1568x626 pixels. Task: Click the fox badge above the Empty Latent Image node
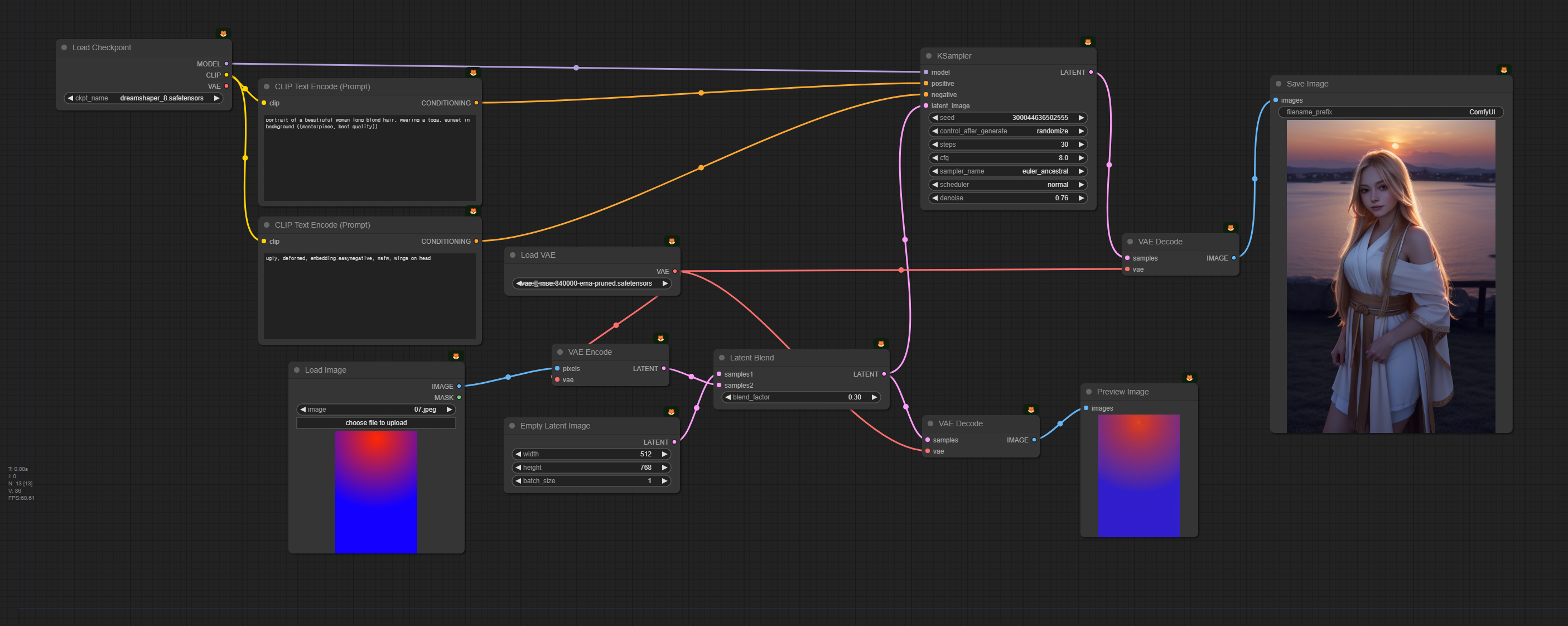click(x=671, y=412)
